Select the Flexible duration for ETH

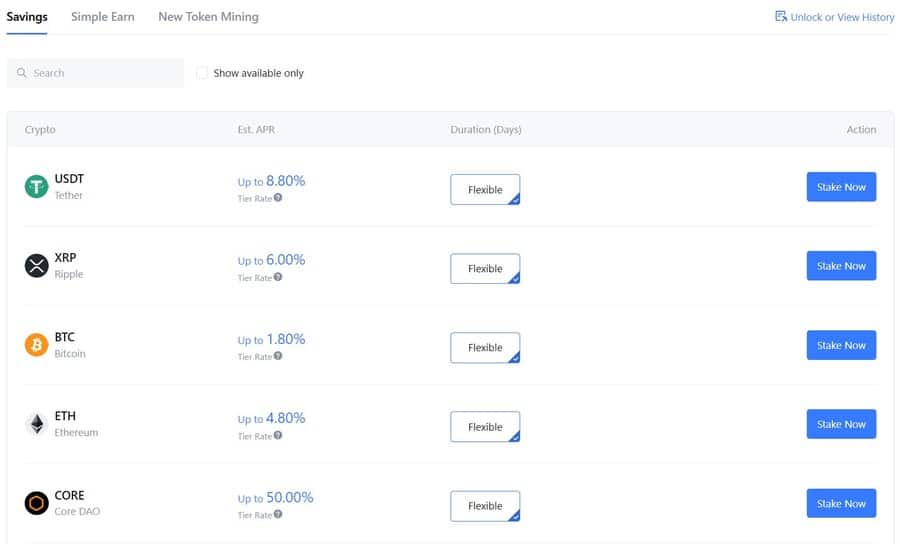[x=485, y=427]
